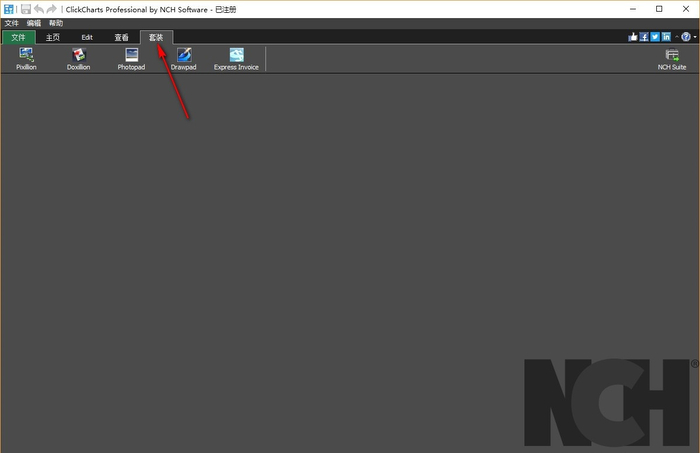Click the thumbs-up like icon
Screen dimensions: 700x453
[633, 37]
